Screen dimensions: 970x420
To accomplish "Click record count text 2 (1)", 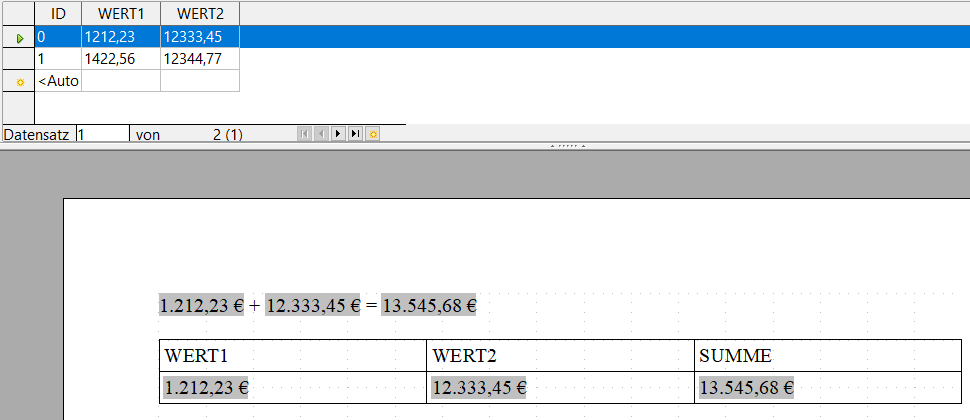I will coord(228,134).
